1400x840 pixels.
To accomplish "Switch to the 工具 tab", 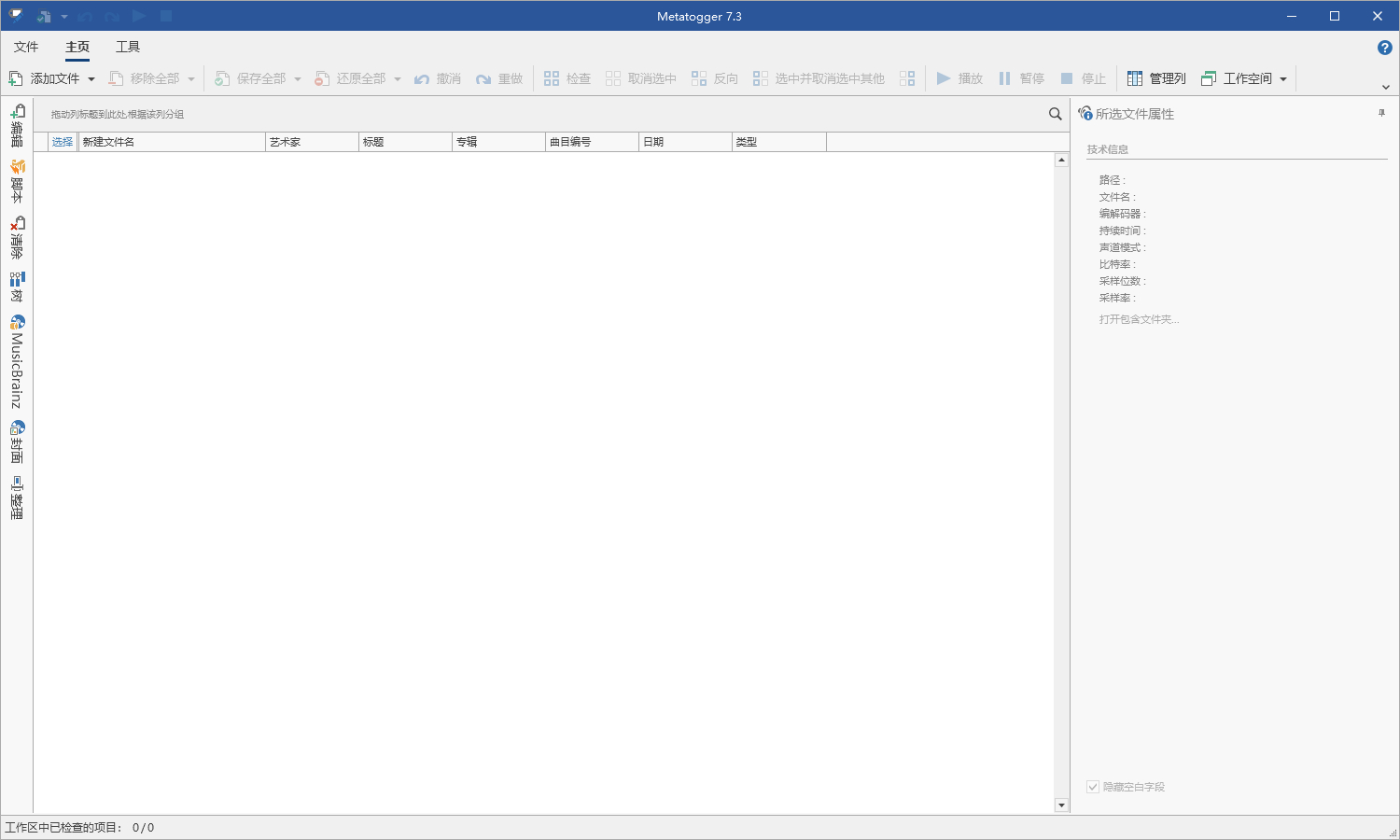I will tap(128, 47).
